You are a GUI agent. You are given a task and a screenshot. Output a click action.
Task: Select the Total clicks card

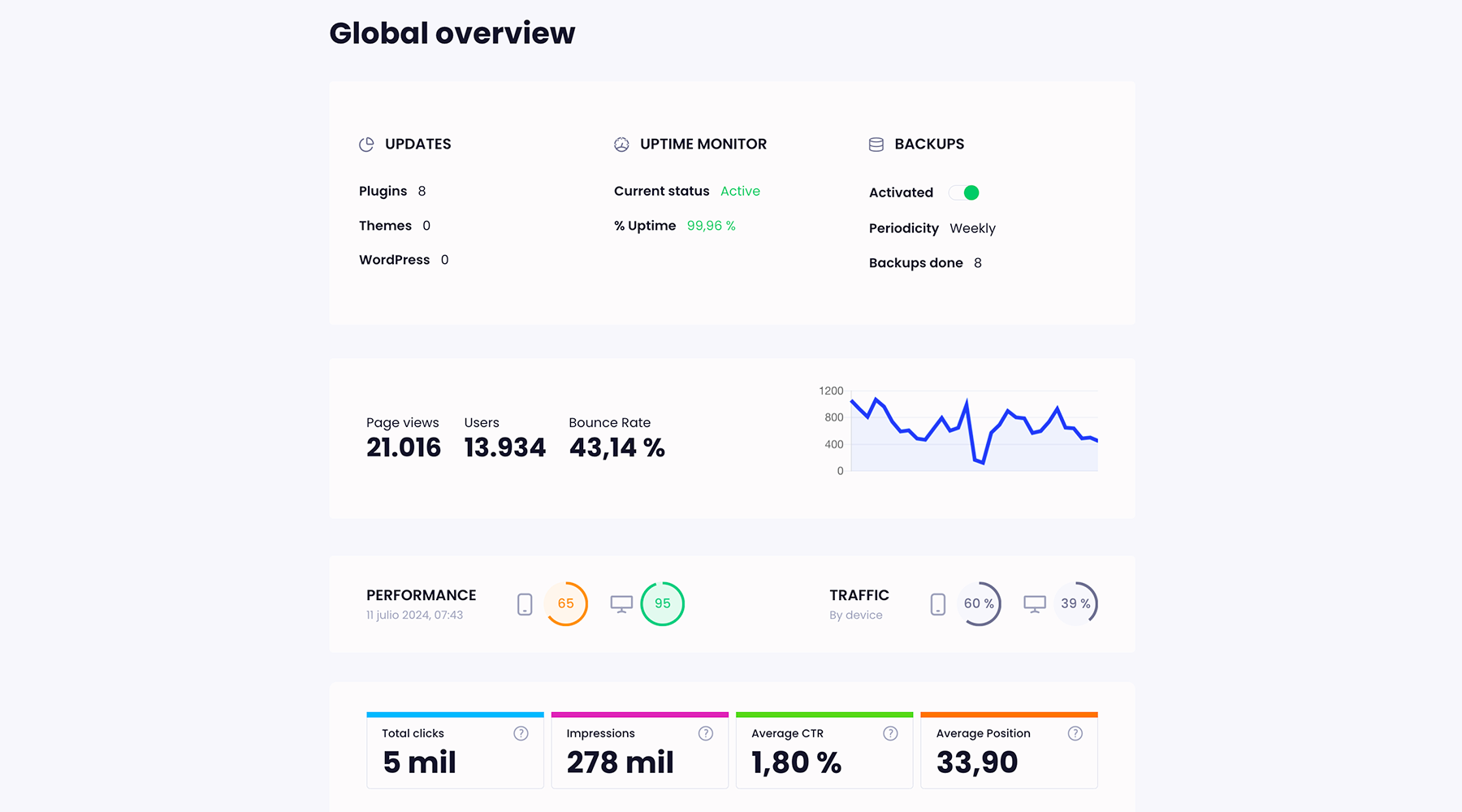point(455,750)
